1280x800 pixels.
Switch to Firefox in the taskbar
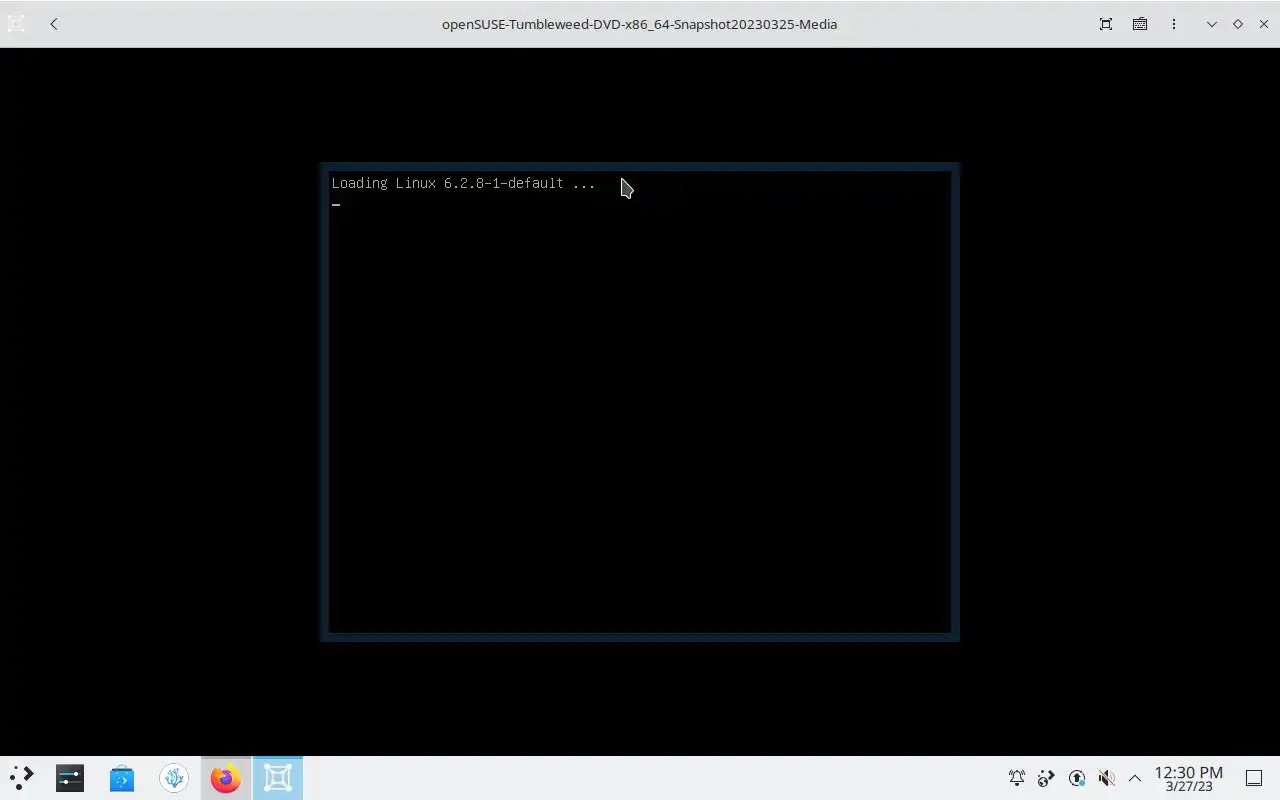click(226, 778)
